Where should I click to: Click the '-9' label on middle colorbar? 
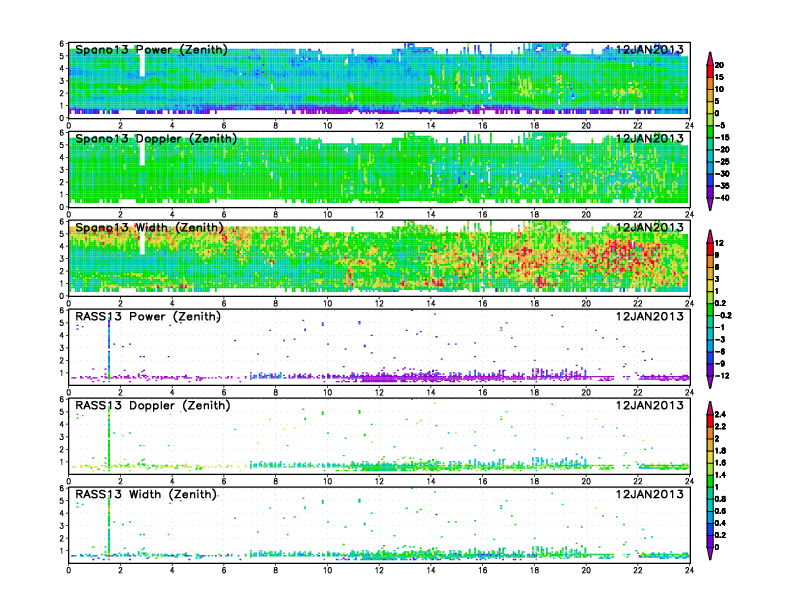[720, 364]
